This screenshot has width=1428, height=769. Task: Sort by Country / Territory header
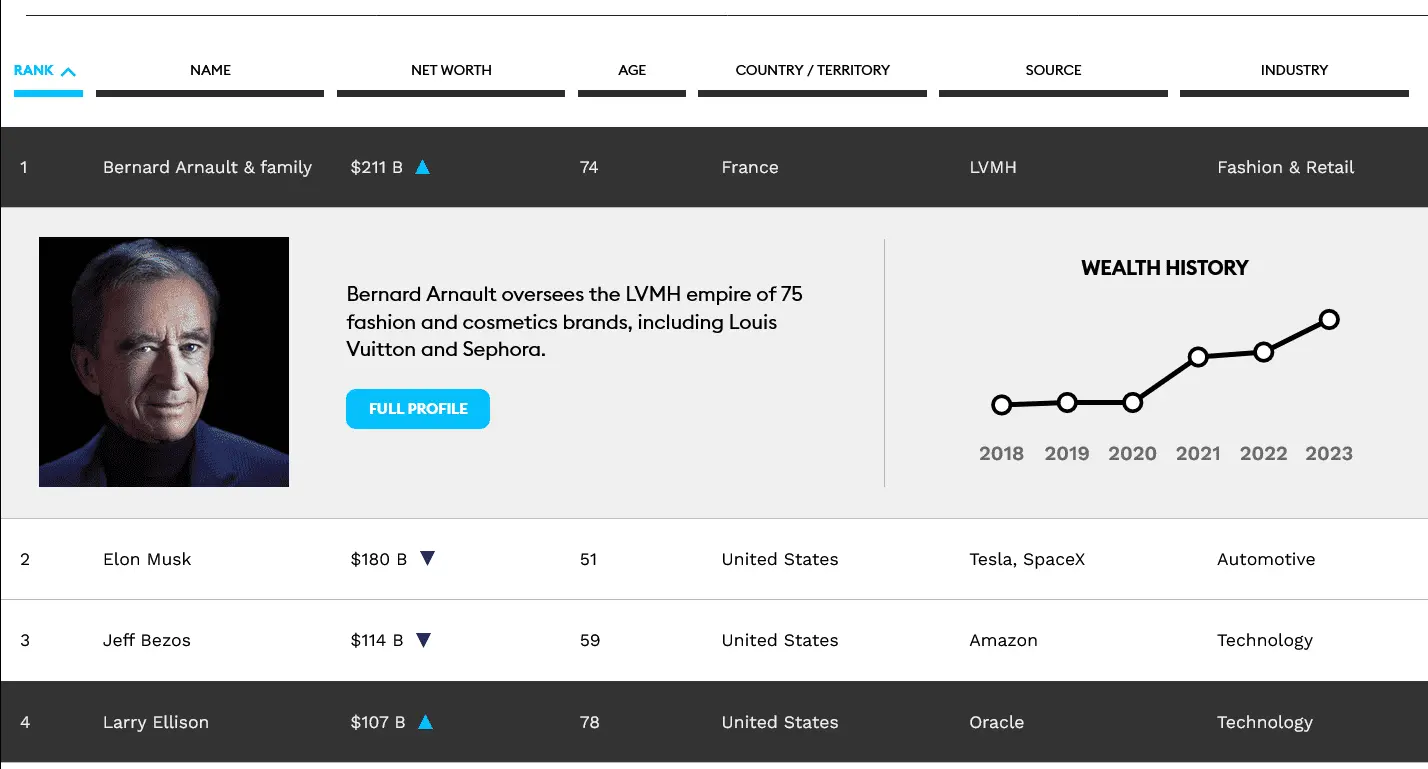point(812,70)
